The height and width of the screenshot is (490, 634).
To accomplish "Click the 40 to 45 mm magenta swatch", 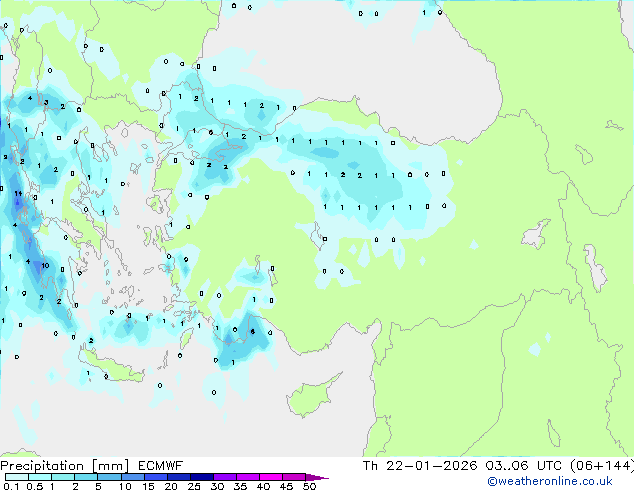I will tap(271, 477).
